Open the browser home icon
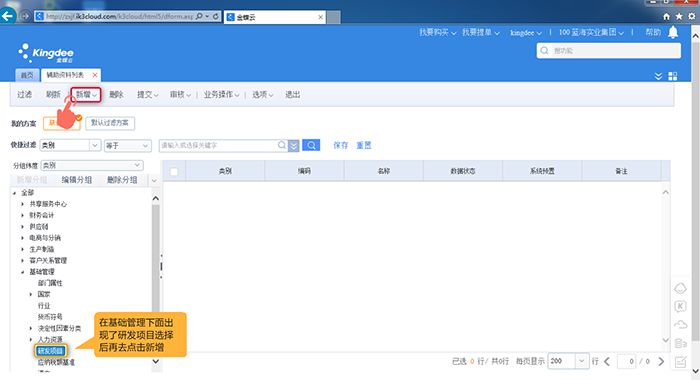Image resolution: width=700 pixels, height=380 pixels. pos(666,17)
